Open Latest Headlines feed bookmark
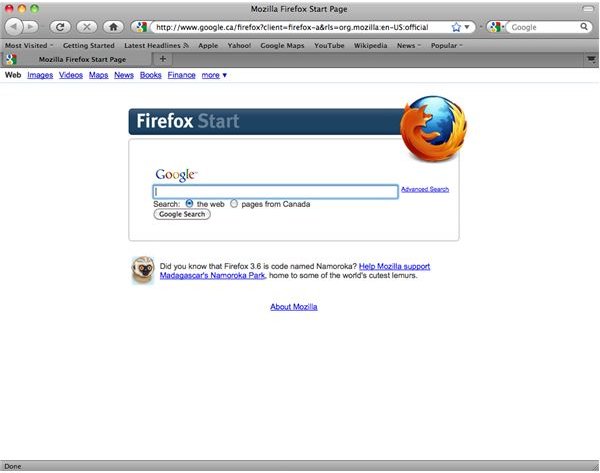 coord(157,45)
